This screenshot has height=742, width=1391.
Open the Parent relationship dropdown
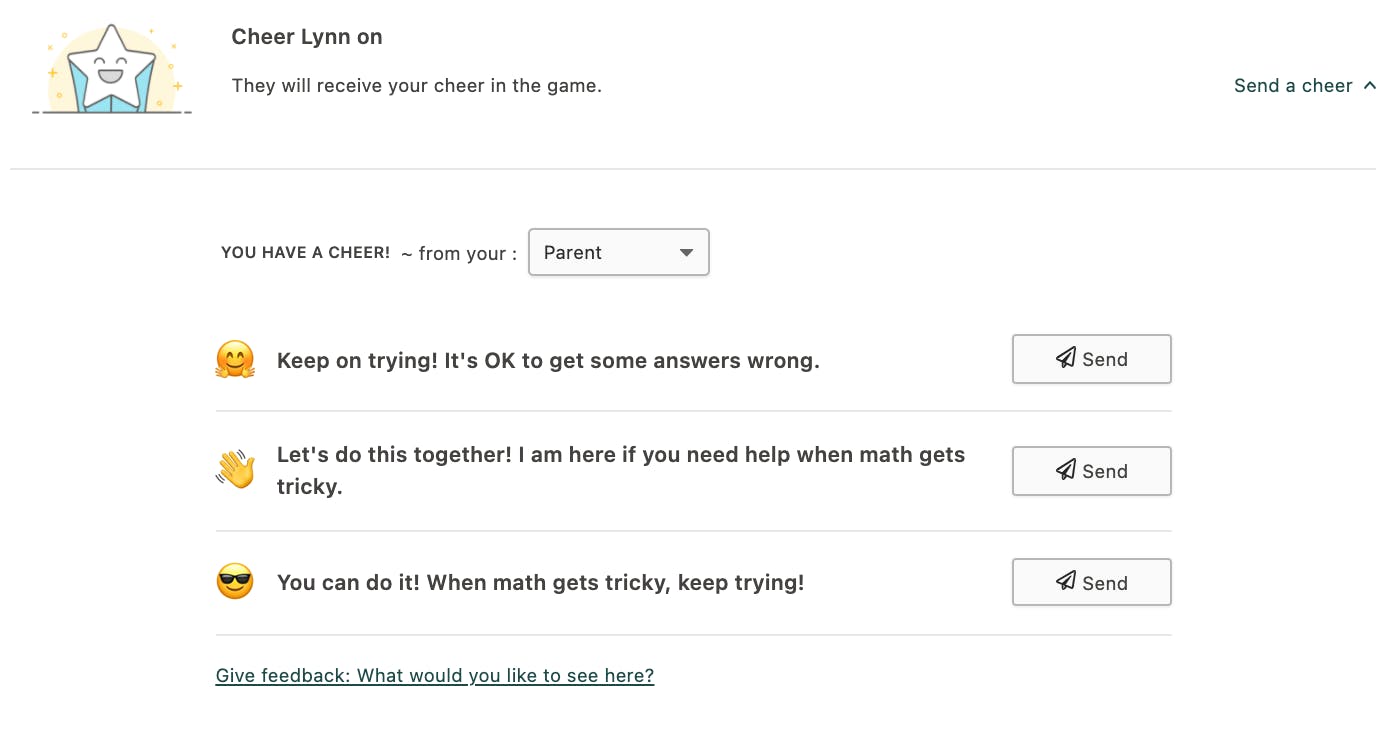[618, 253]
